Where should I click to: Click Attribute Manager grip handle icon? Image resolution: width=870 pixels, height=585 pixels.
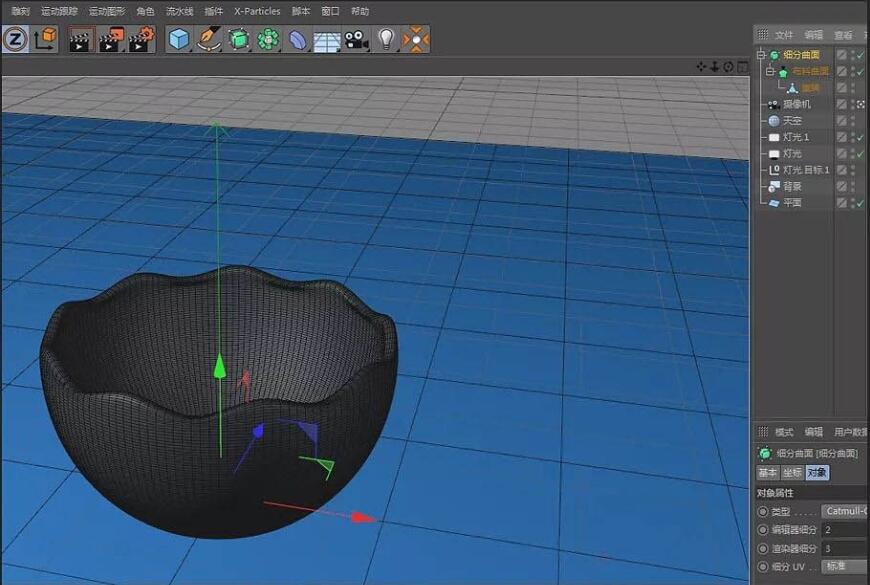coord(763,431)
